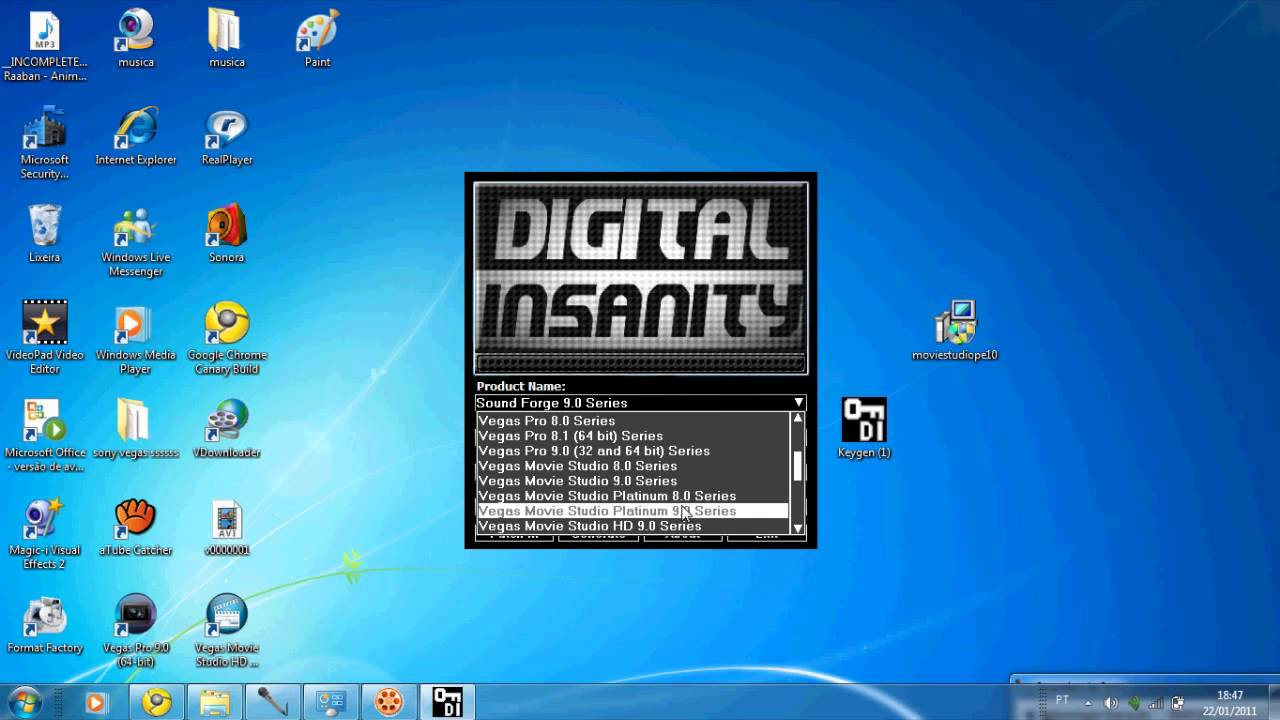This screenshot has height=720, width=1280.
Task: Open the volume speaker tray icon
Action: click(x=1111, y=703)
